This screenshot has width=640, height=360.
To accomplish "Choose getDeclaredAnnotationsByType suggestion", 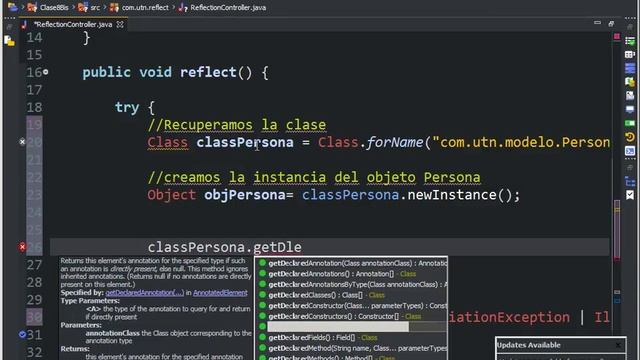I will point(352,284).
